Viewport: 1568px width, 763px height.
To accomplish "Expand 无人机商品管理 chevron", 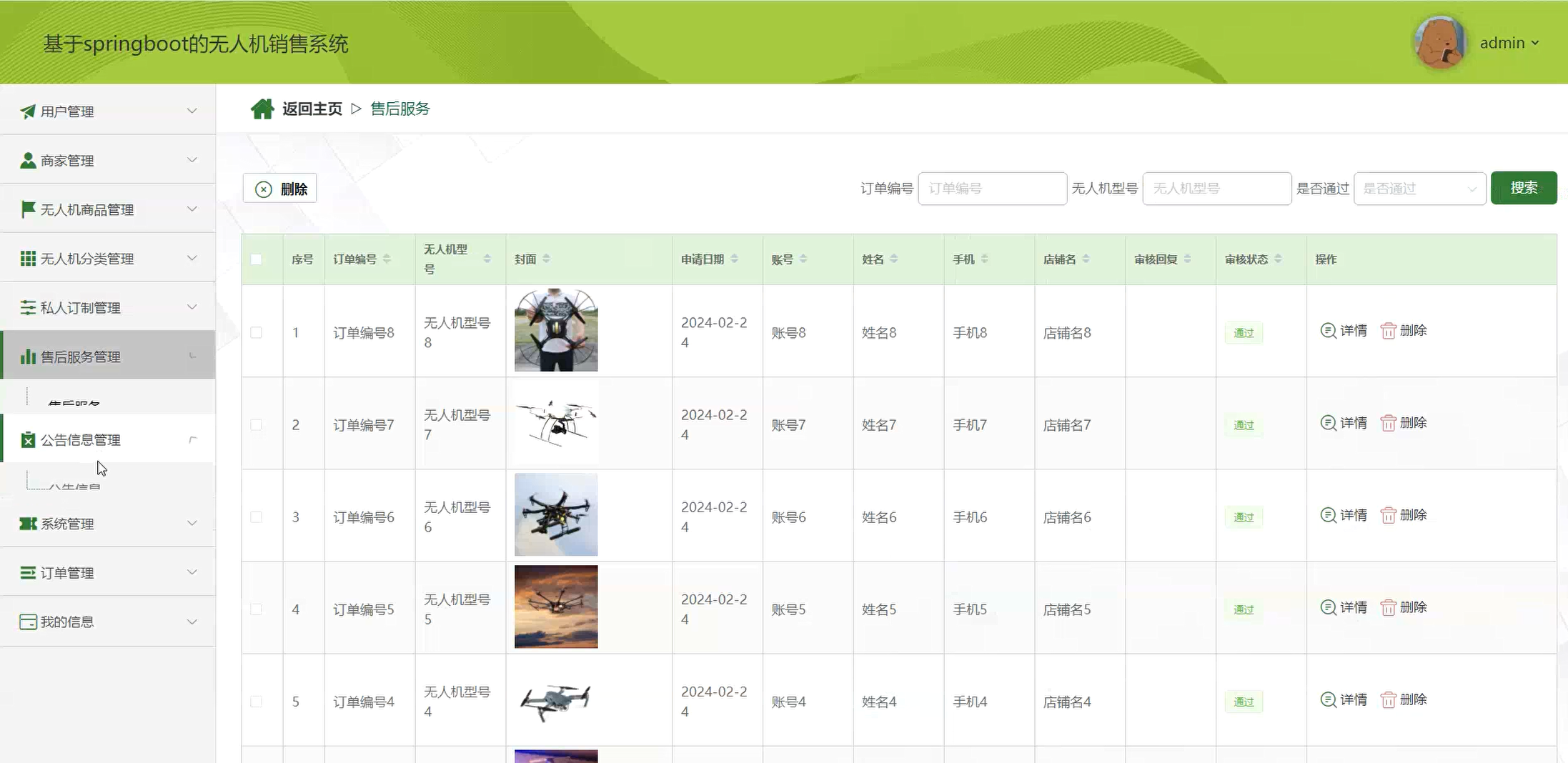I will [192, 209].
